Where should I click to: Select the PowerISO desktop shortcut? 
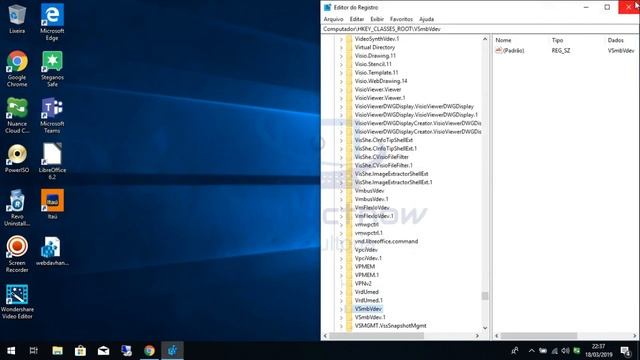tap(17, 158)
